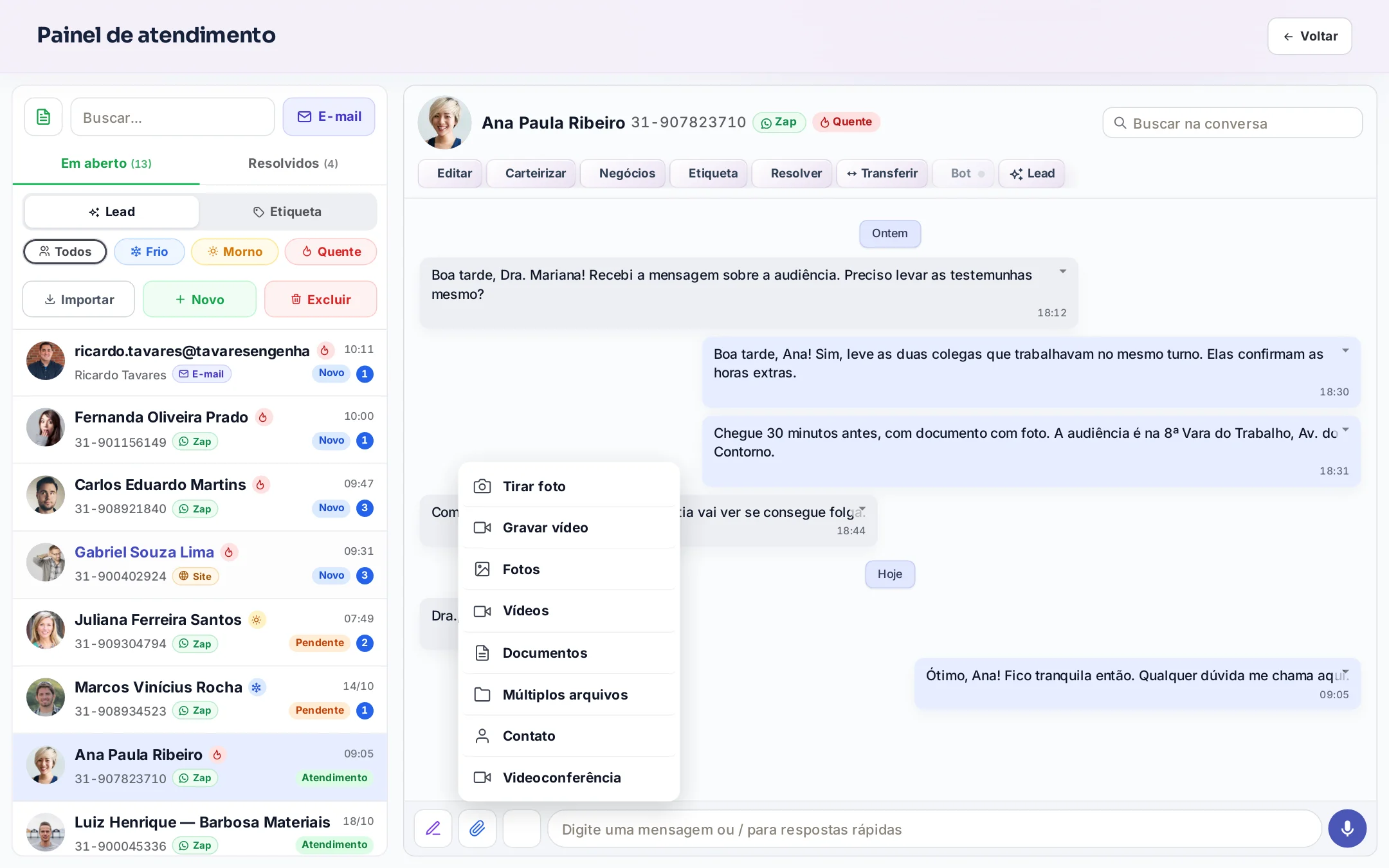Click the empty square button in composer
1389x868 pixels.
tap(522, 828)
